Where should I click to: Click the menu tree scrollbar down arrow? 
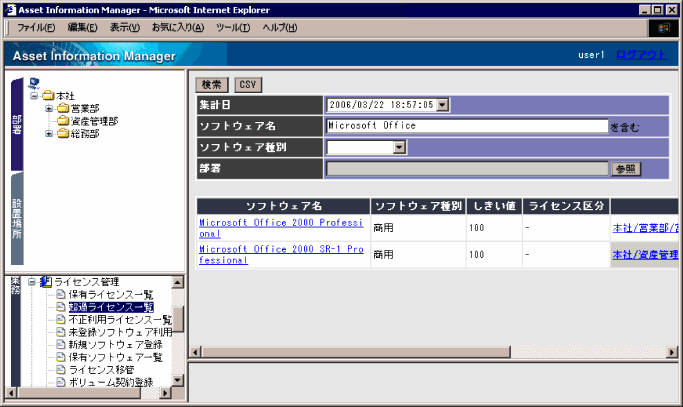(x=177, y=380)
